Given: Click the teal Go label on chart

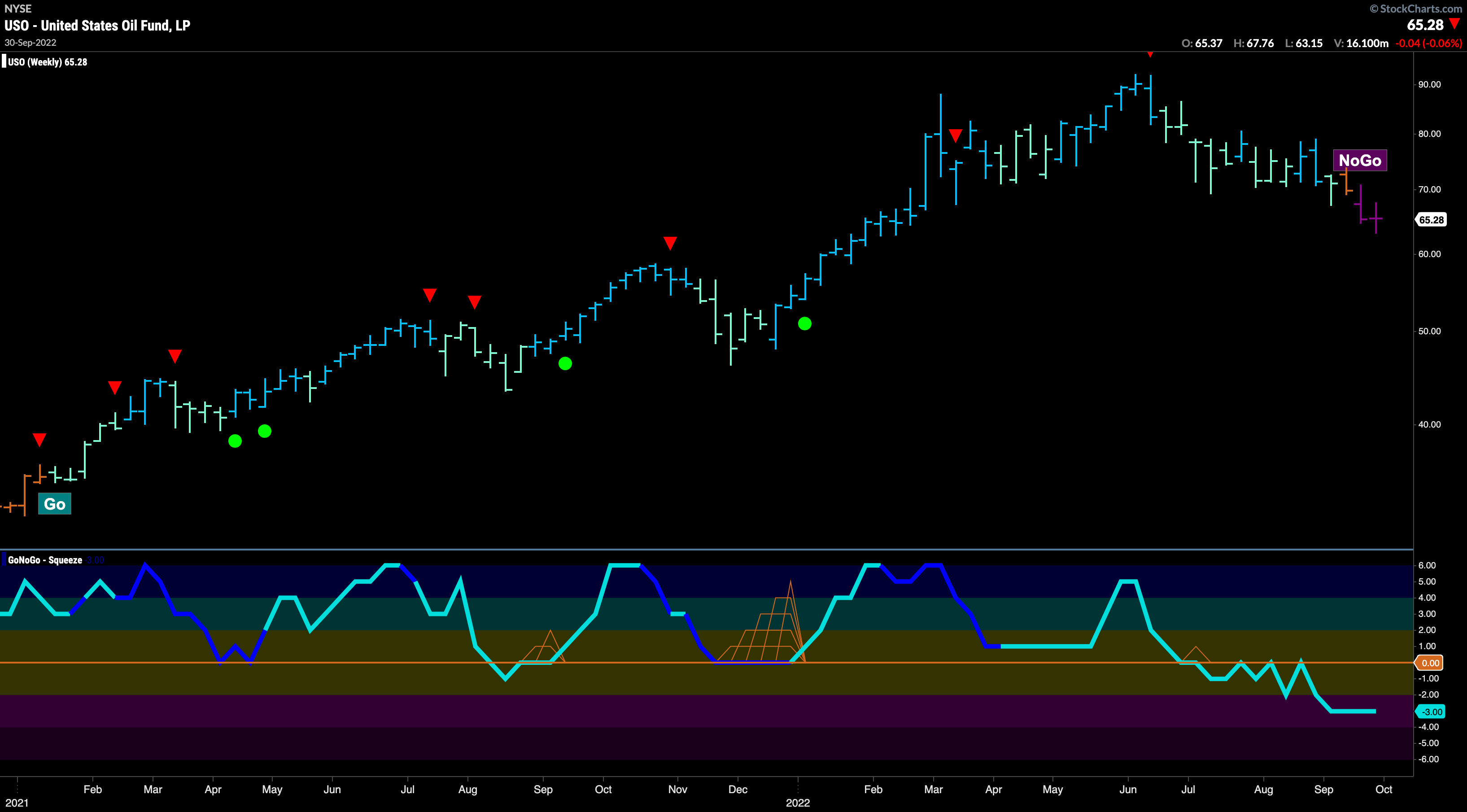Looking at the screenshot, I should [55, 504].
